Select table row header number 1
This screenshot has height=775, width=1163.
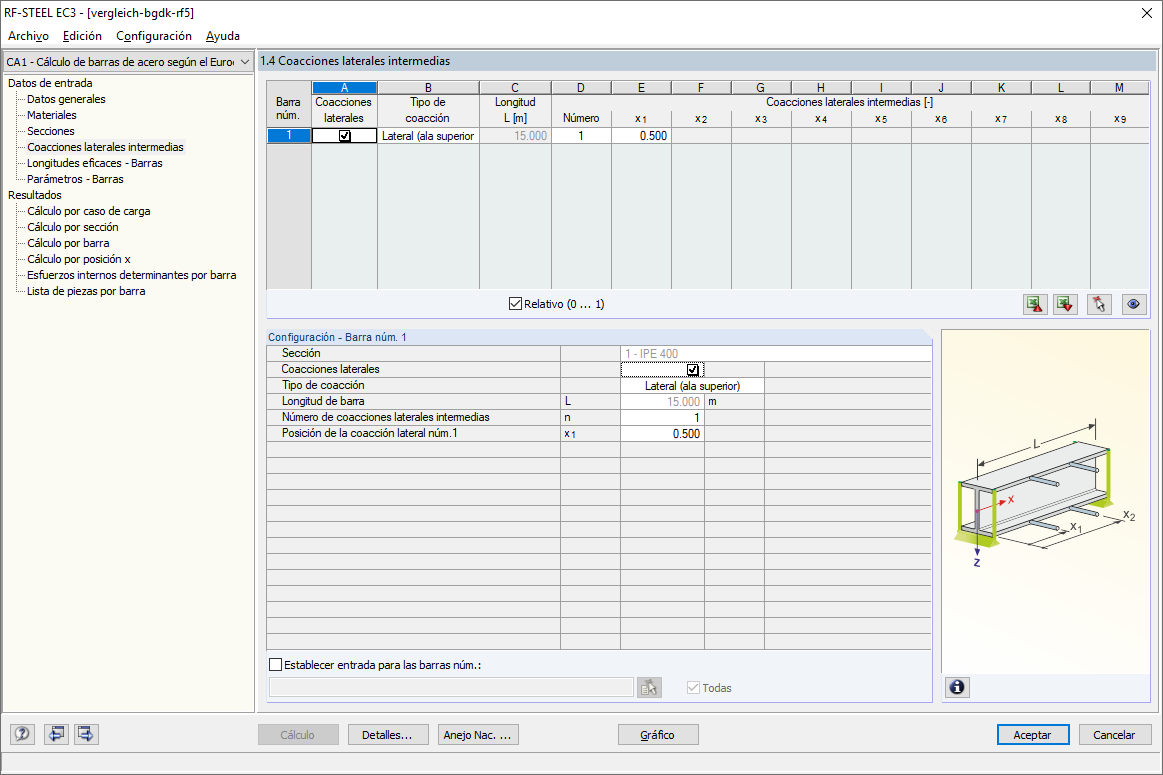(x=289, y=136)
